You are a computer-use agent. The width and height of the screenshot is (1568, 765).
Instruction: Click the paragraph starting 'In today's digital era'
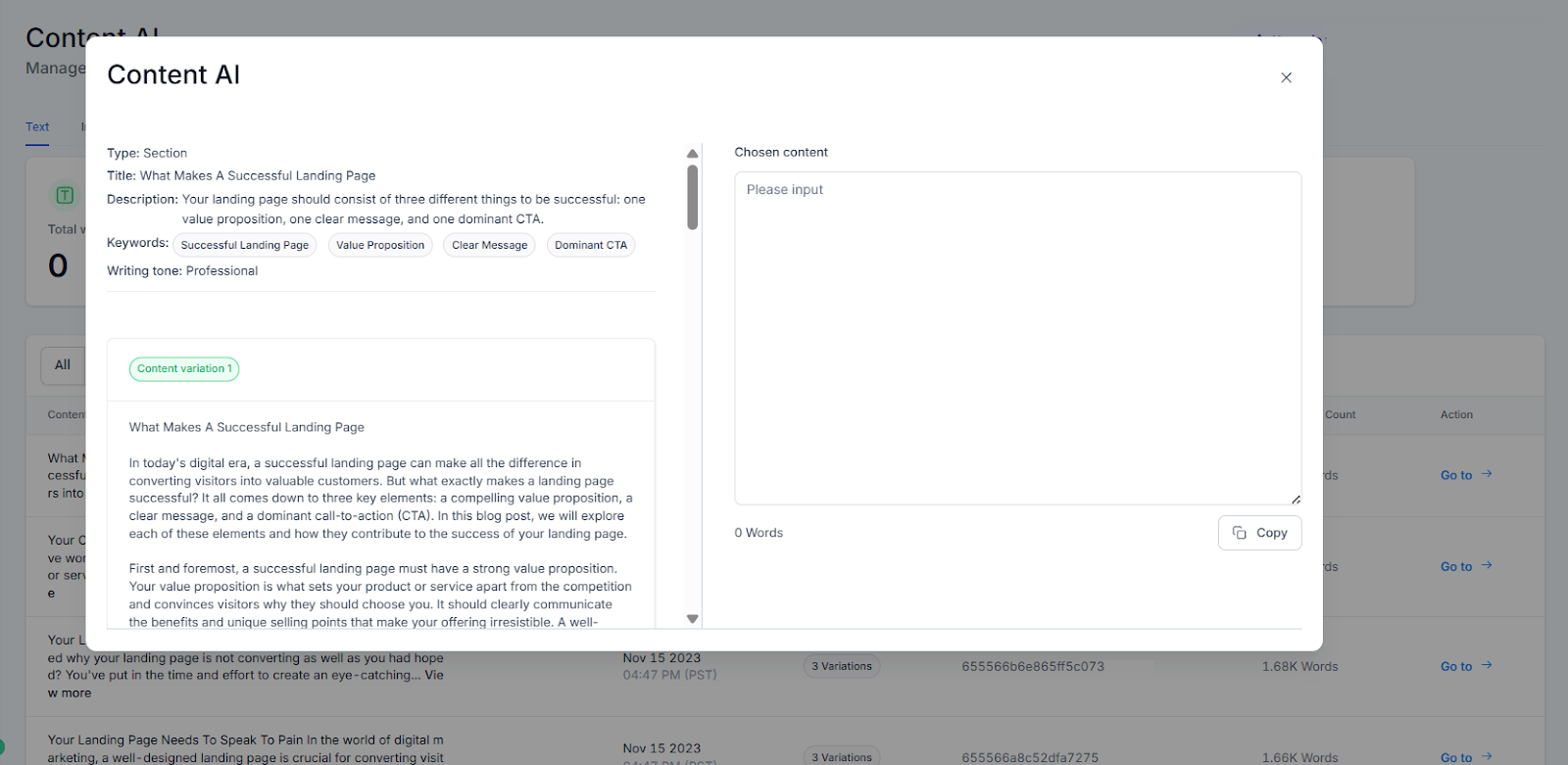click(381, 499)
